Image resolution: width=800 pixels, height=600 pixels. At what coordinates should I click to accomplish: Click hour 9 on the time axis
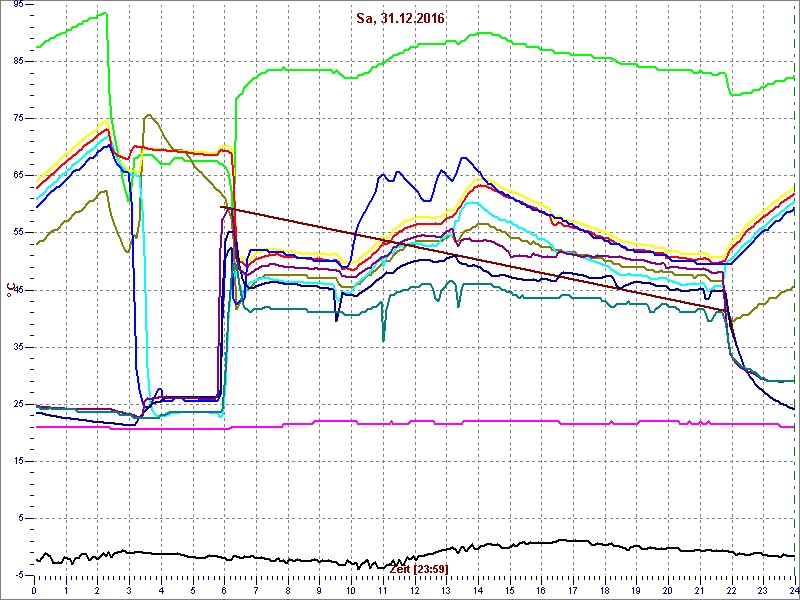319,590
